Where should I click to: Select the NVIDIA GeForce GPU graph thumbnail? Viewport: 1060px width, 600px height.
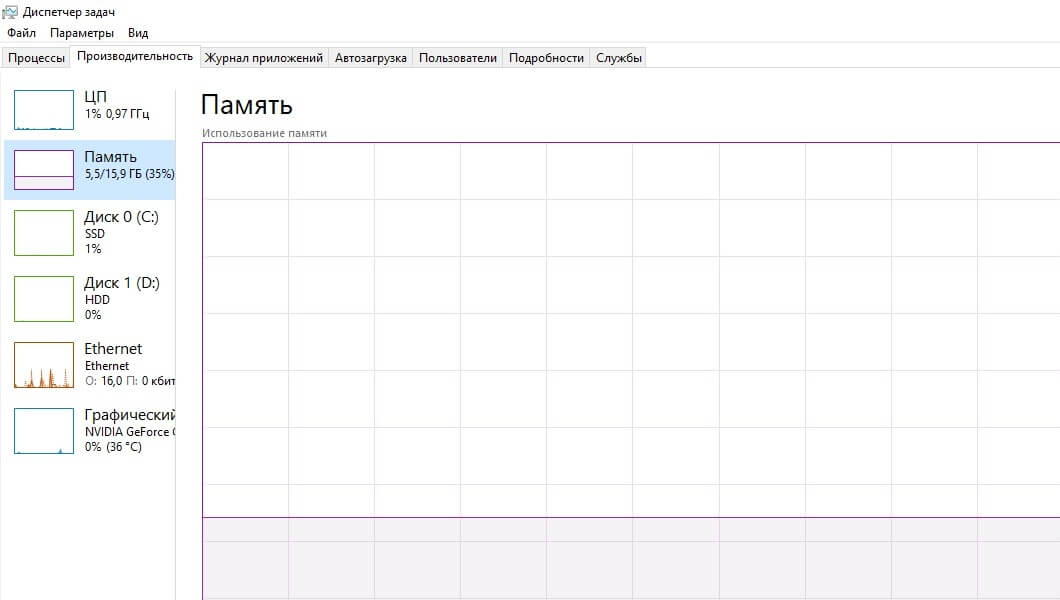pyautogui.click(x=44, y=430)
